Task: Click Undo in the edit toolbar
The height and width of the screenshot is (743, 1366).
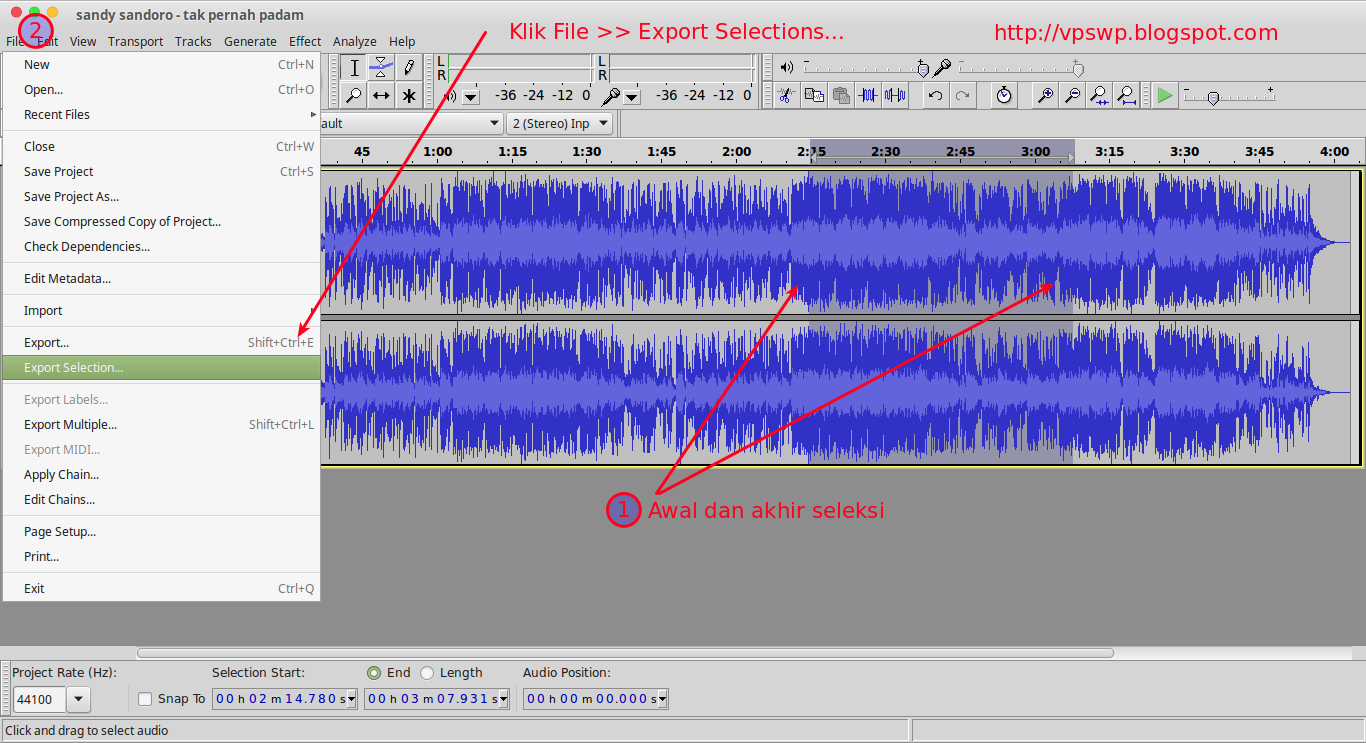Action: pyautogui.click(x=935, y=95)
